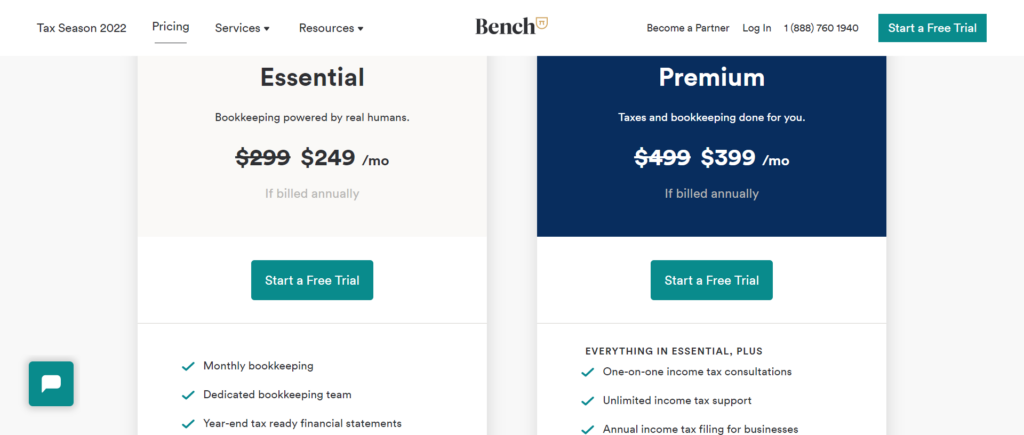
Task: Start Free Trial for Premium plan
Action: click(x=711, y=280)
